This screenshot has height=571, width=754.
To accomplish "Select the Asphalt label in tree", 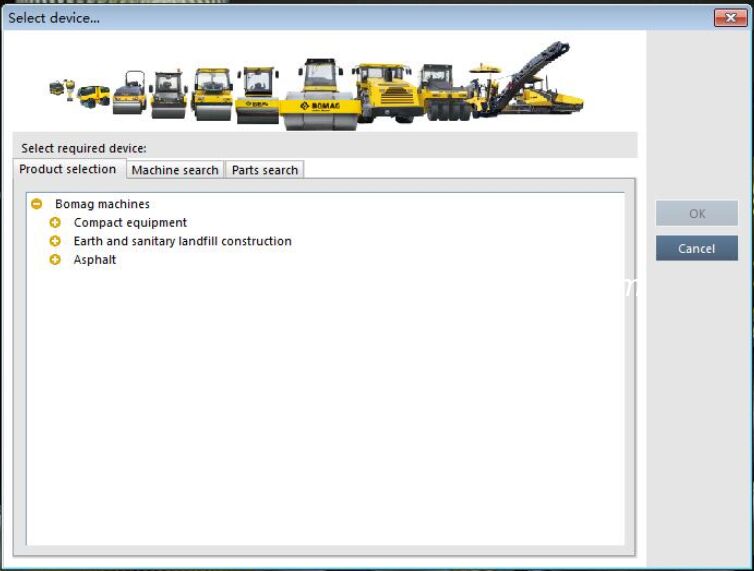I will (95, 260).
